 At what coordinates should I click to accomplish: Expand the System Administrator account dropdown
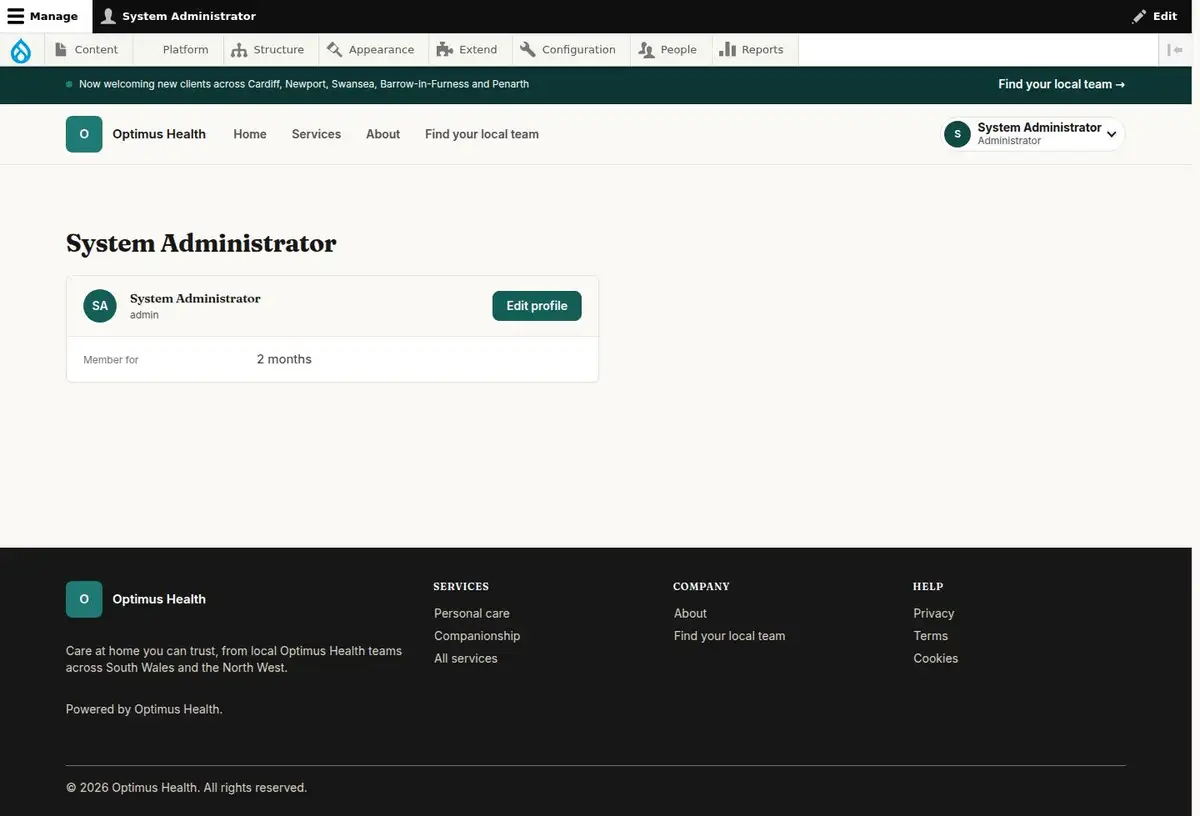1034,134
